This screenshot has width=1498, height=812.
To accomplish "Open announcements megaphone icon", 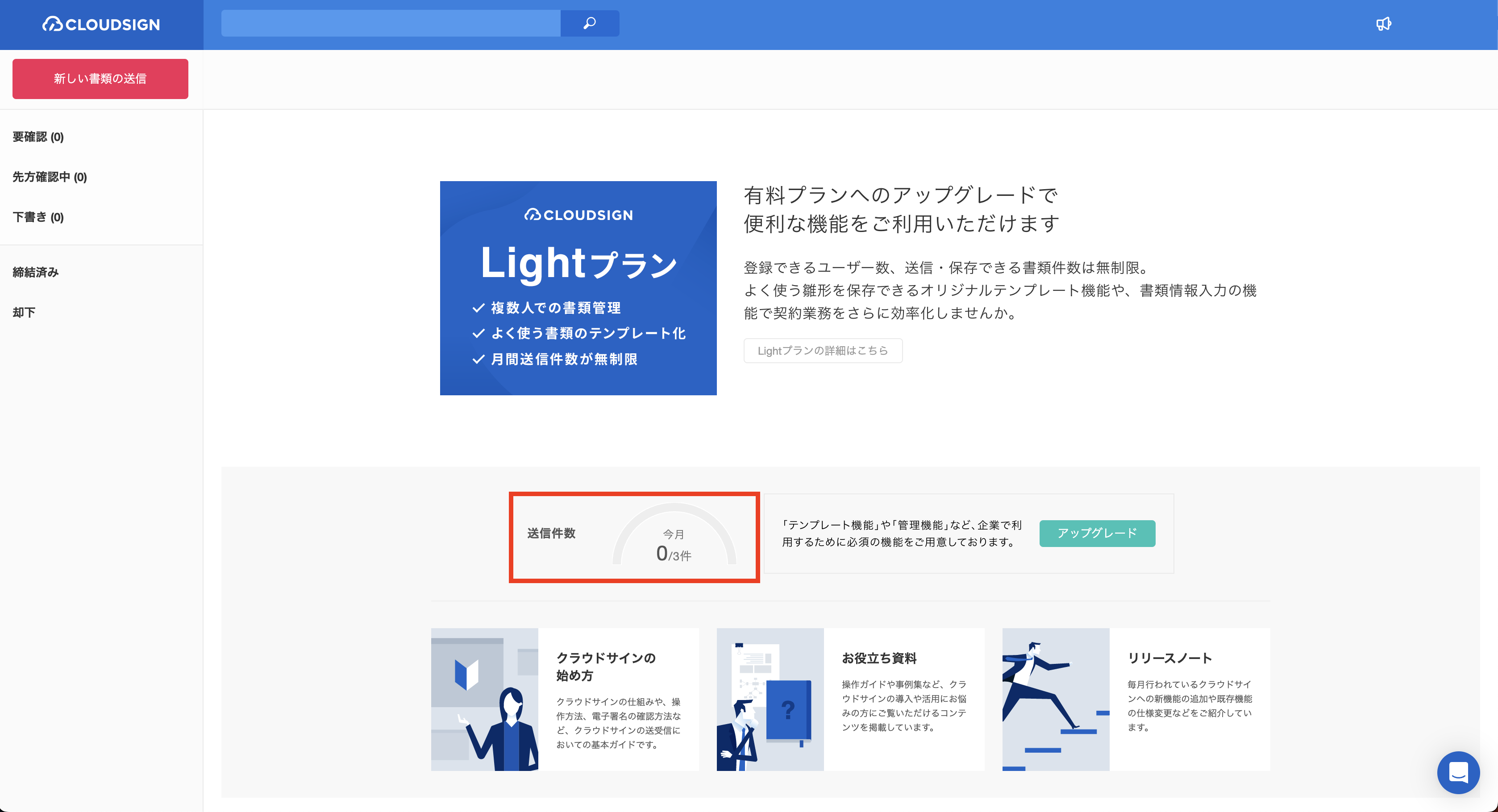I will point(1383,24).
